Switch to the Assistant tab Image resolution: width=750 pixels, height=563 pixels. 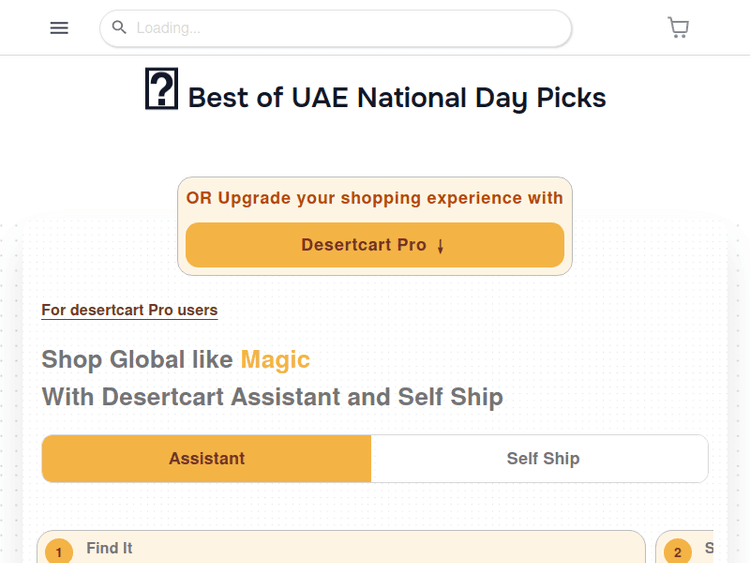click(x=207, y=459)
